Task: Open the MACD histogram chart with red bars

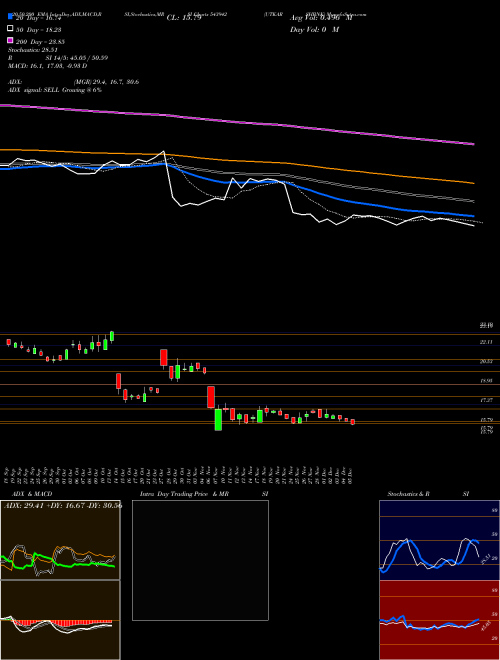Action: point(60,620)
